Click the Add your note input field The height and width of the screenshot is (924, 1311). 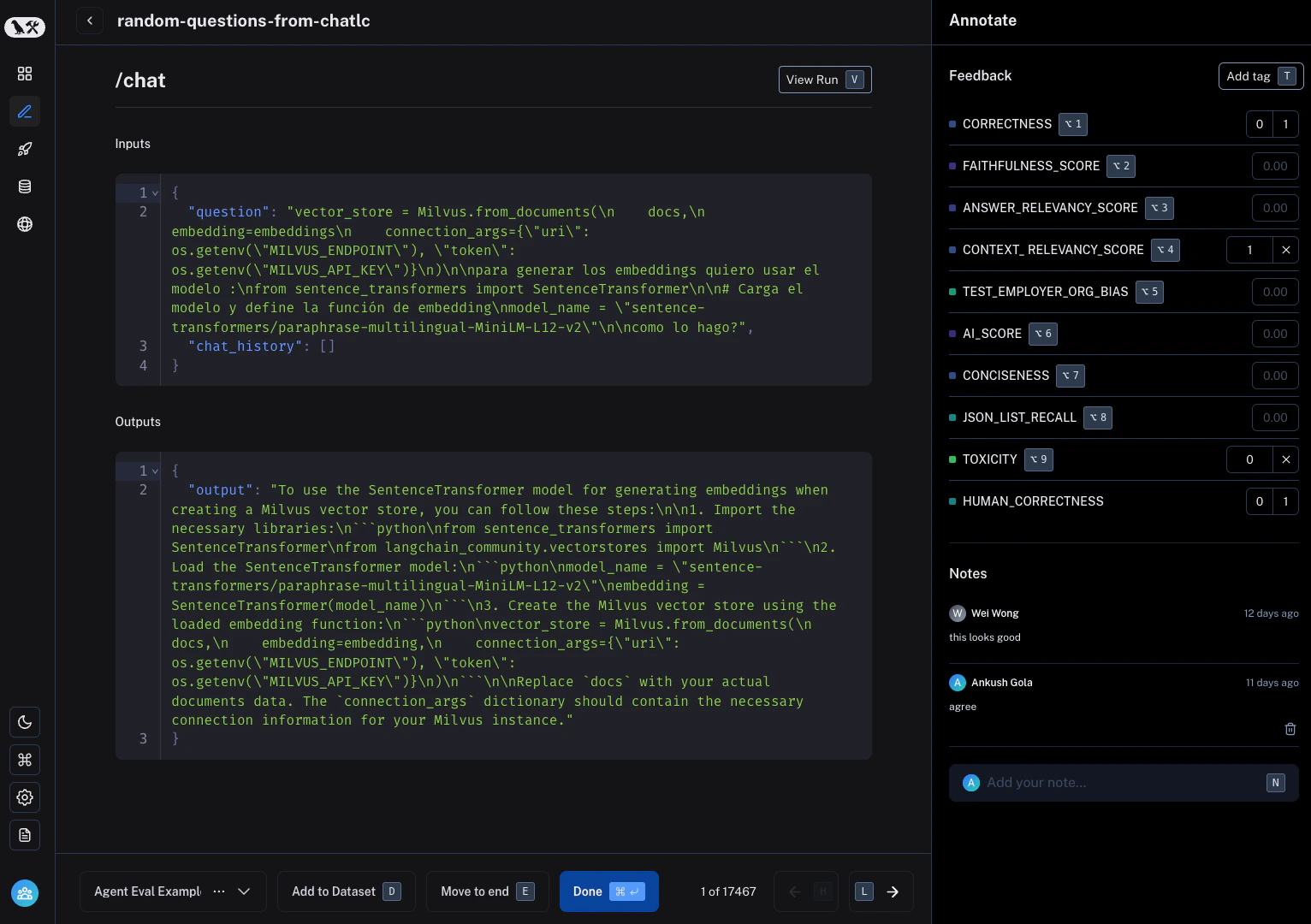point(1112,783)
